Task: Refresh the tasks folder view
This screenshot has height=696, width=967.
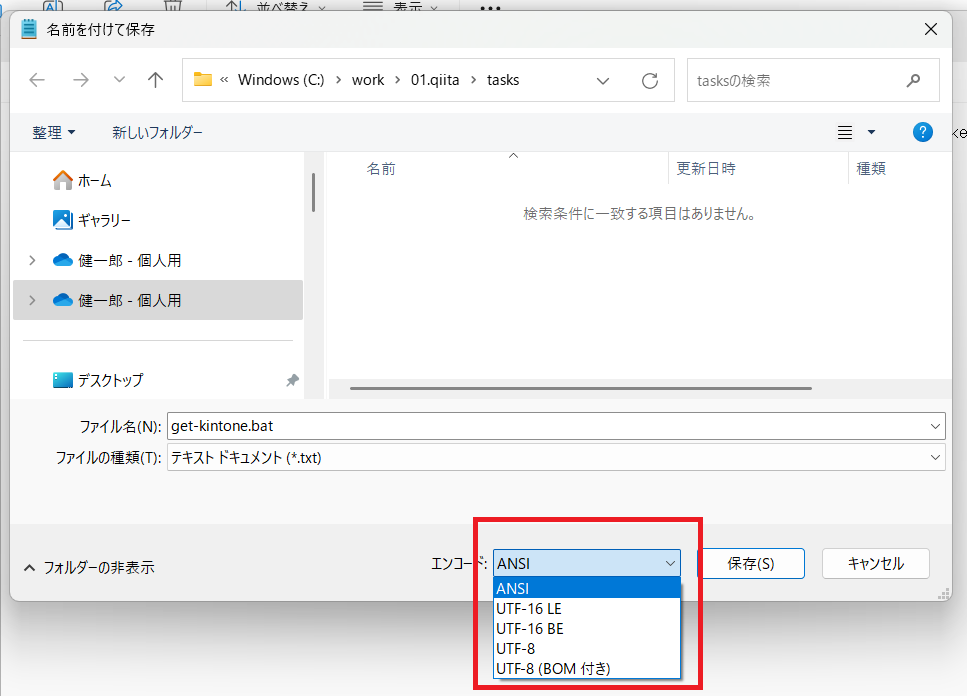Action: [648, 80]
